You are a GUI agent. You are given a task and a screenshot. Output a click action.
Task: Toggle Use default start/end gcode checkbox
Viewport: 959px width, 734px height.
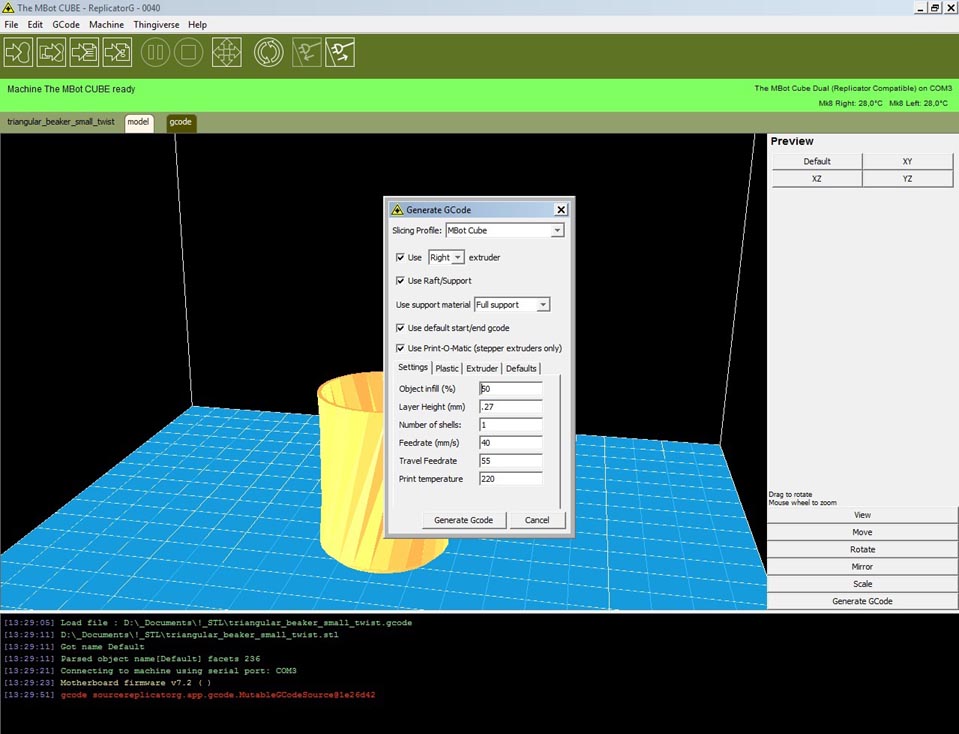(400, 328)
